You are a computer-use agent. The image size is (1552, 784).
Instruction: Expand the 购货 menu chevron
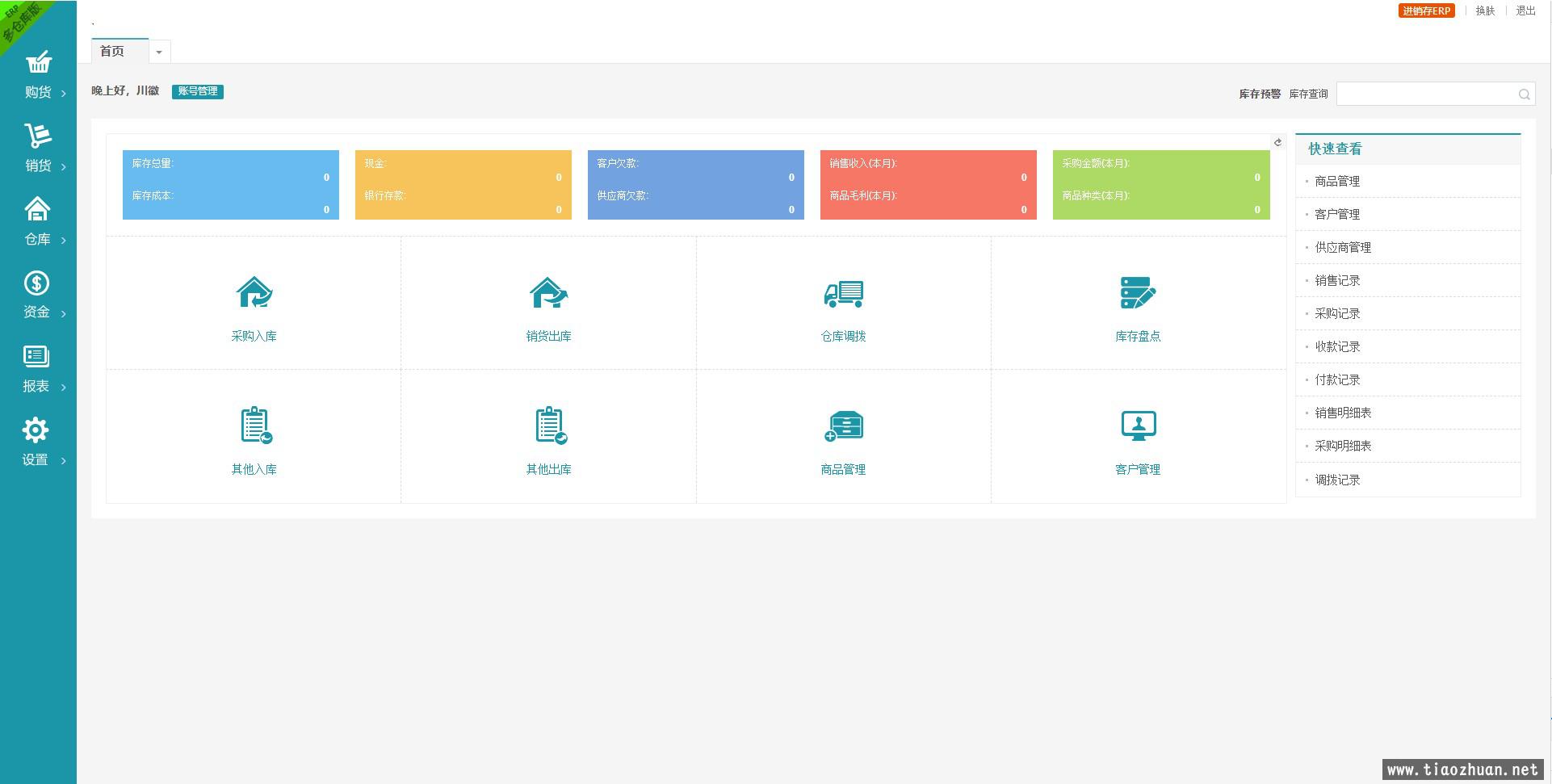[64, 94]
